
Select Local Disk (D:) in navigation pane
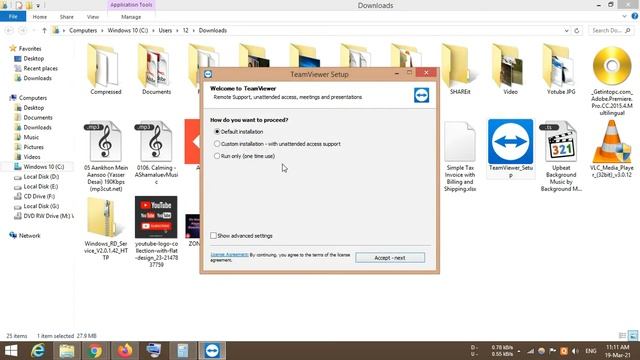[41, 177]
